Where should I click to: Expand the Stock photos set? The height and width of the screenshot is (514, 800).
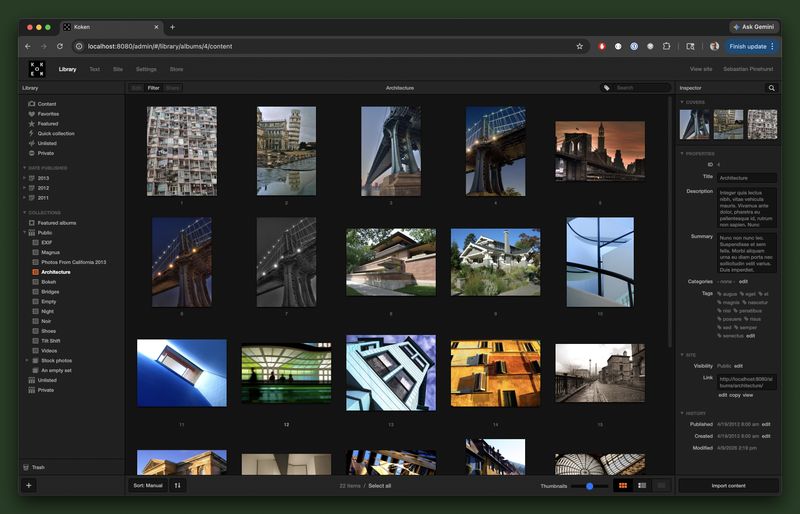tap(27, 360)
